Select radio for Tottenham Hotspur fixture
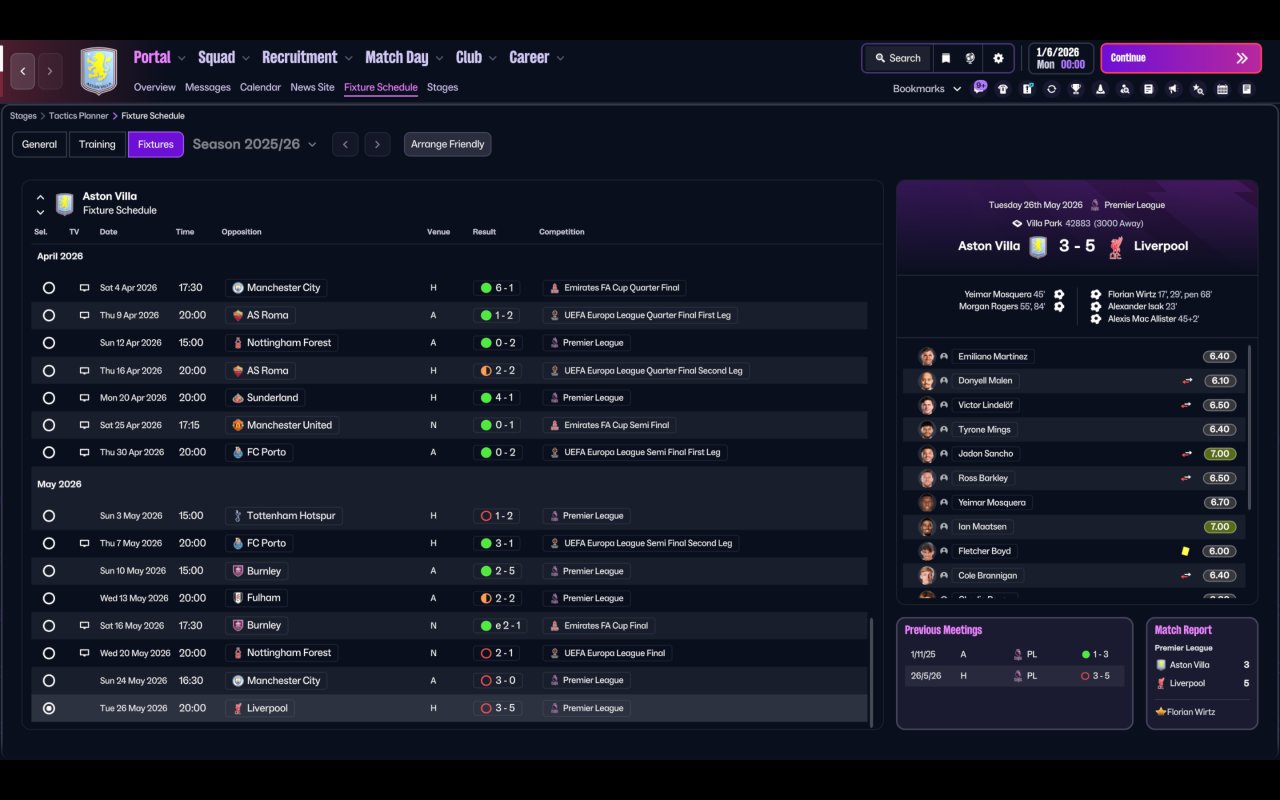Viewport: 1280px width, 800px height. 49,516
